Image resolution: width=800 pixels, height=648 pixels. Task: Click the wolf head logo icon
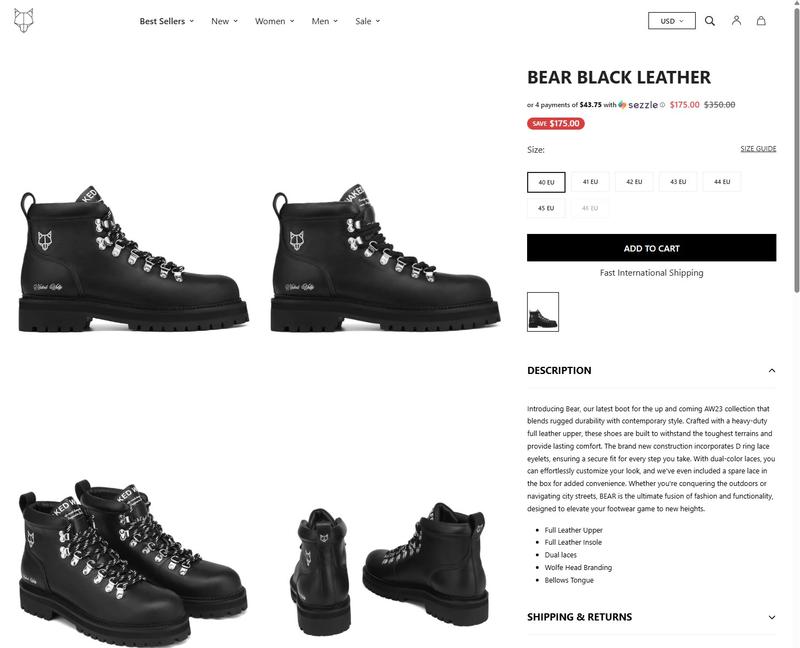point(23,20)
